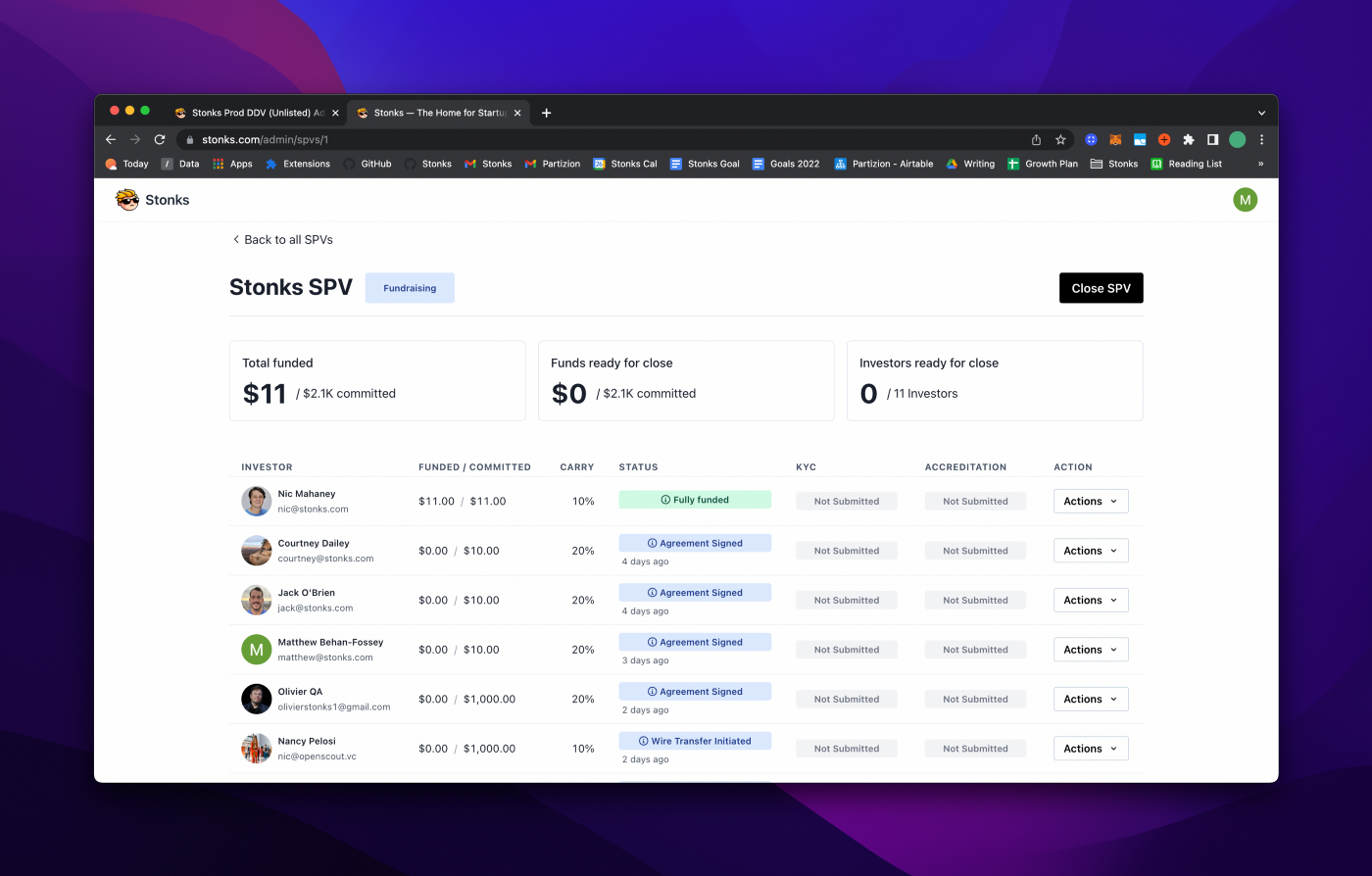Click the name Matthew Behan-Fossey
This screenshot has width=1372, height=876.
click(330, 642)
